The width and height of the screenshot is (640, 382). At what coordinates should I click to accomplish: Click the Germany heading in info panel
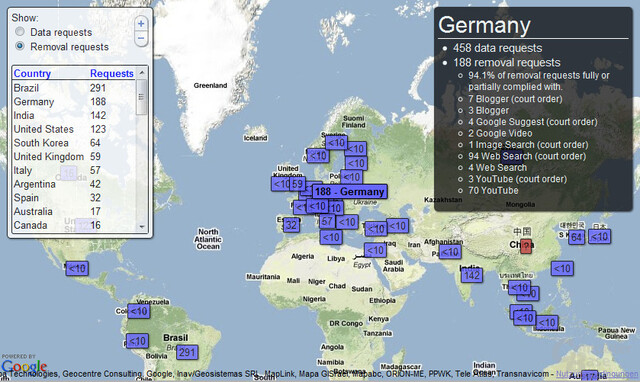484,25
